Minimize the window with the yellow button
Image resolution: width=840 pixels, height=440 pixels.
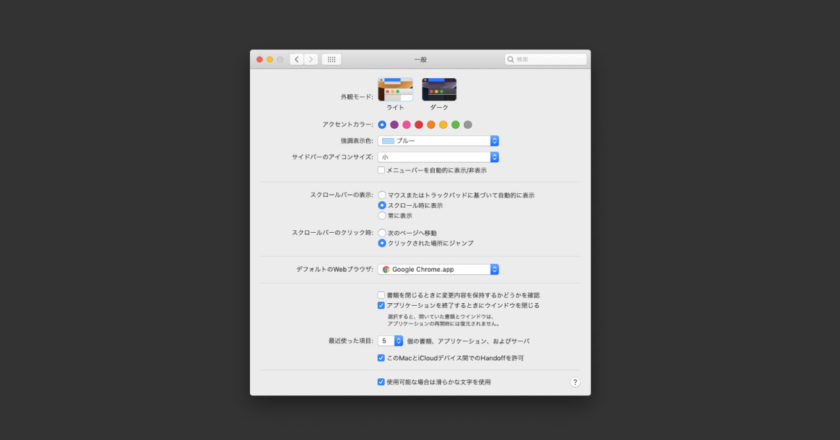click(270, 59)
